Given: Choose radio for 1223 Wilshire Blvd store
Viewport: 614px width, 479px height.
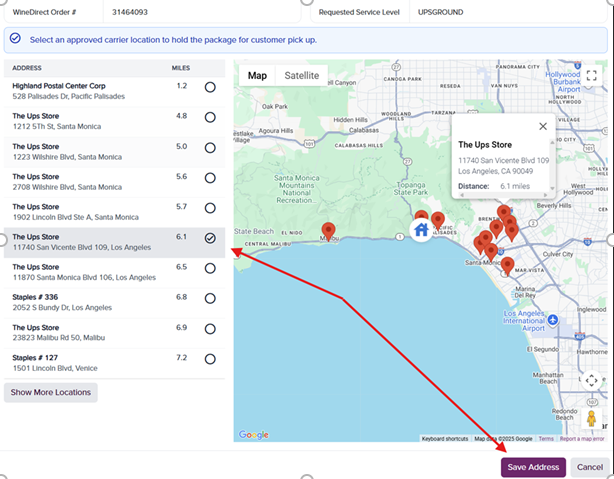Looking at the screenshot, I should click(x=210, y=148).
